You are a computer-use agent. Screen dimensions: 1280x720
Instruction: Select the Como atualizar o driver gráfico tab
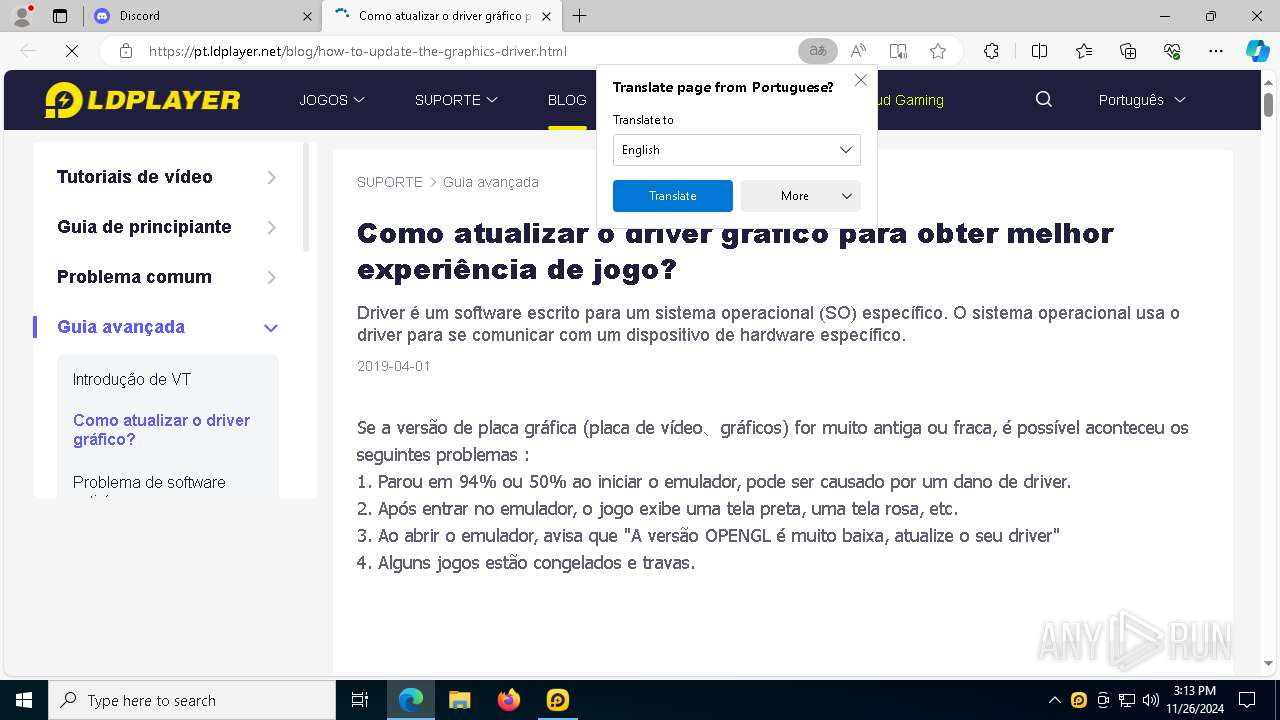[444, 16]
